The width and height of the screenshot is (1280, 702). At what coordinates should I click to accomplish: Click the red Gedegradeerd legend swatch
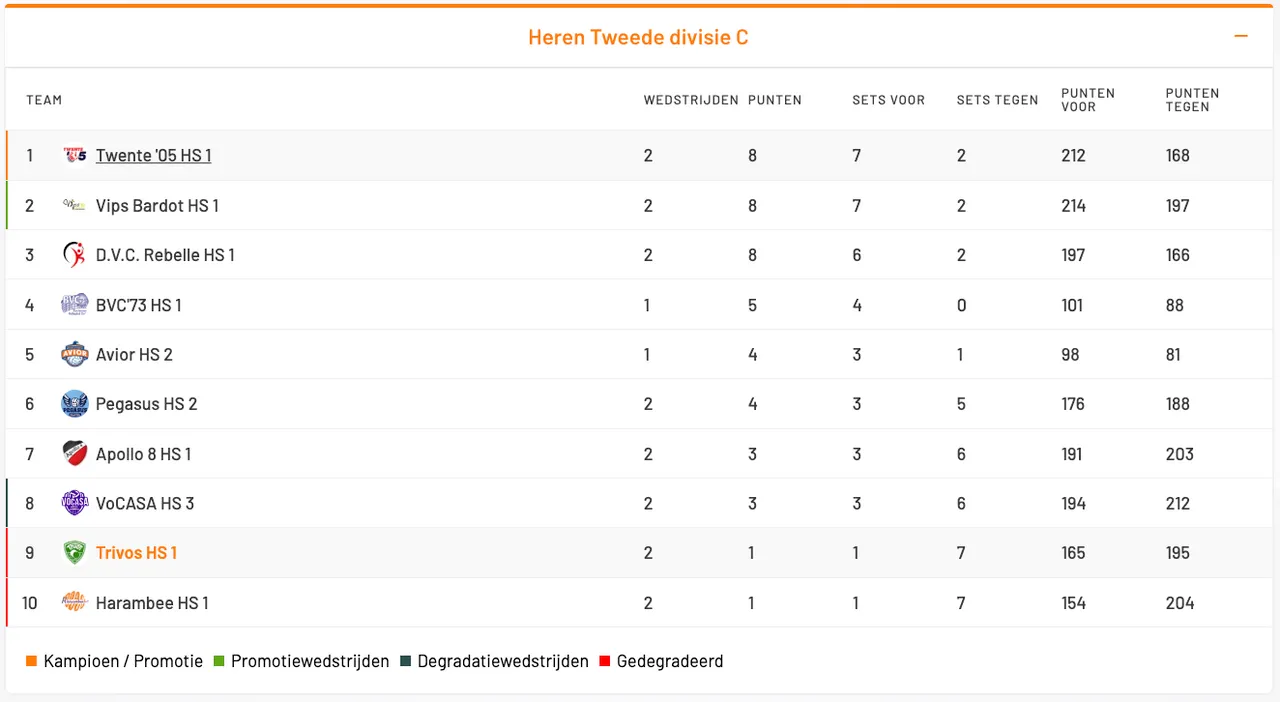pos(604,662)
